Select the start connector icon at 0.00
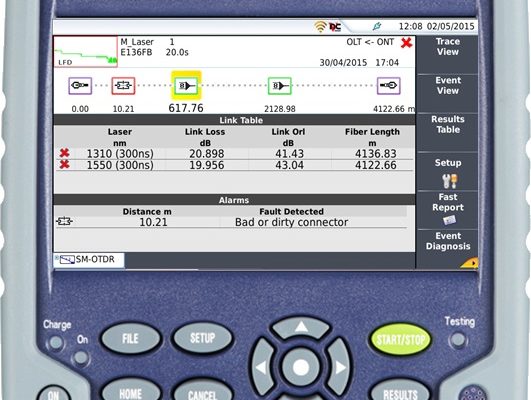531x400 pixels. coord(80,86)
